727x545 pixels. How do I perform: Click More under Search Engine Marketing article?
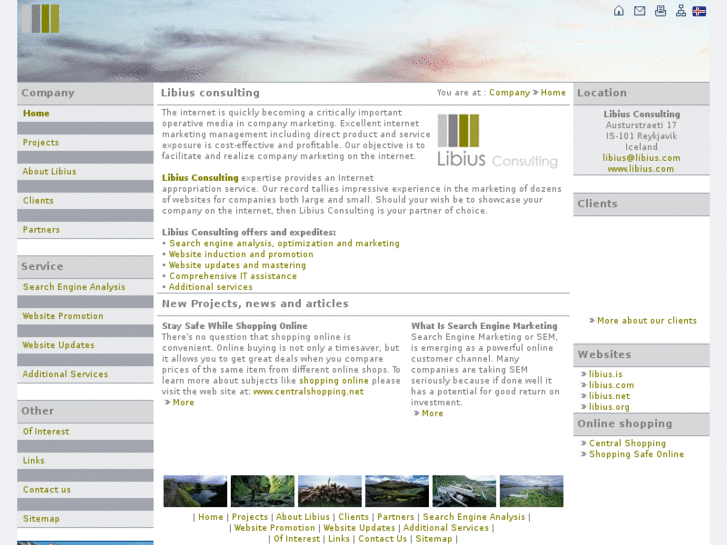coord(432,413)
